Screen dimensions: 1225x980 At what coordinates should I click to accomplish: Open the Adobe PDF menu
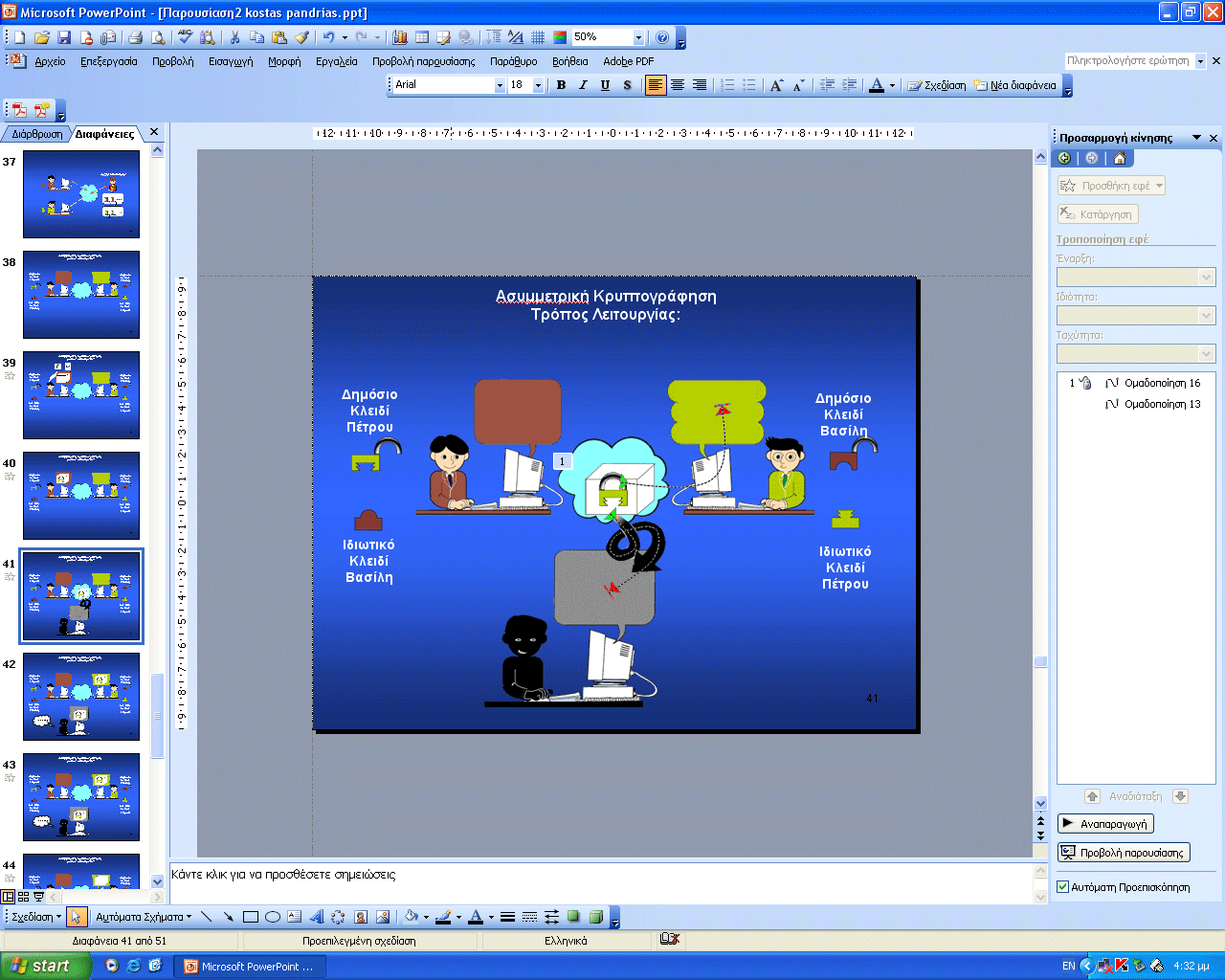(x=629, y=61)
